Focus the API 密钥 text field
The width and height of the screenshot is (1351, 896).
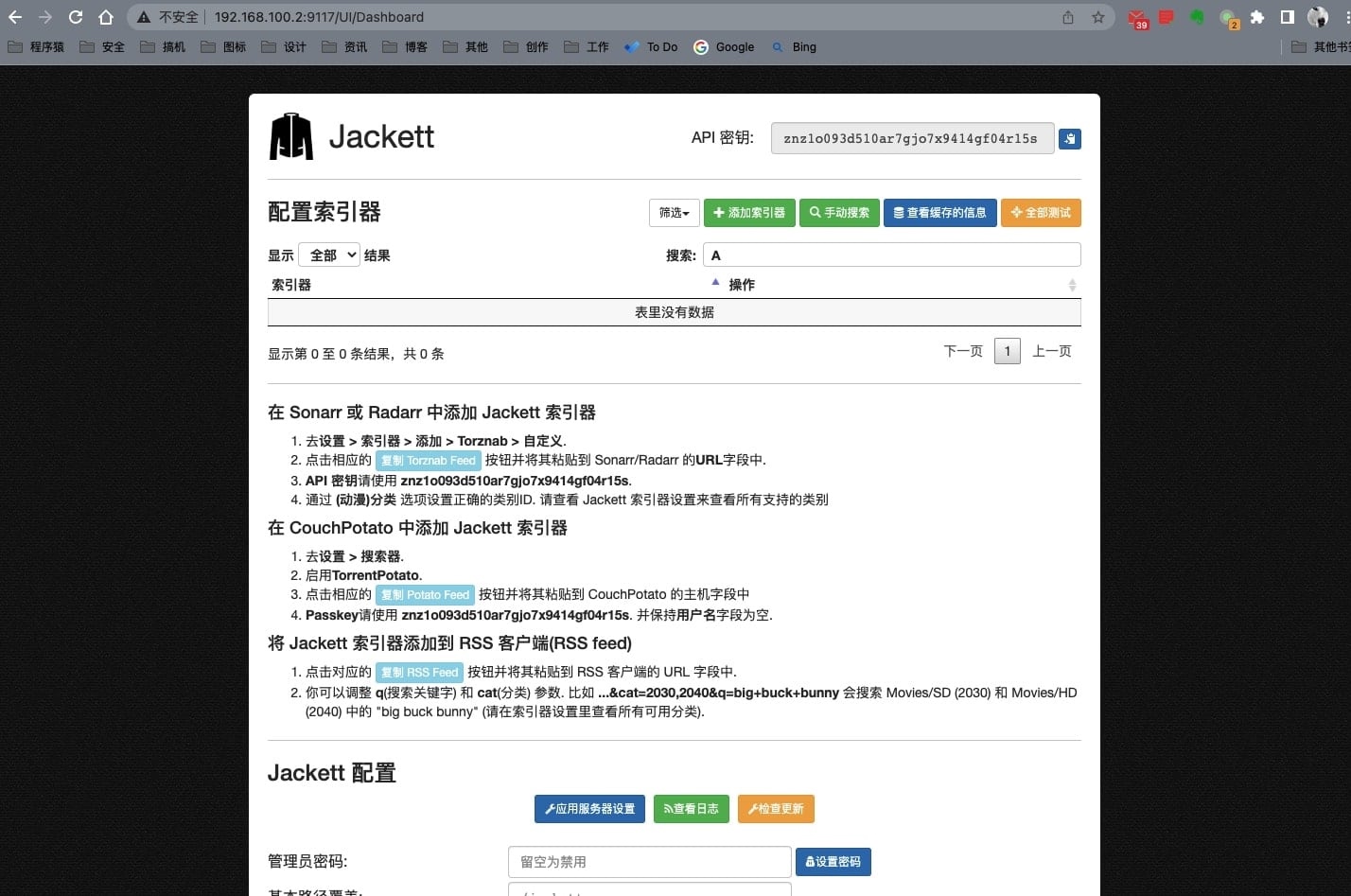(x=913, y=138)
